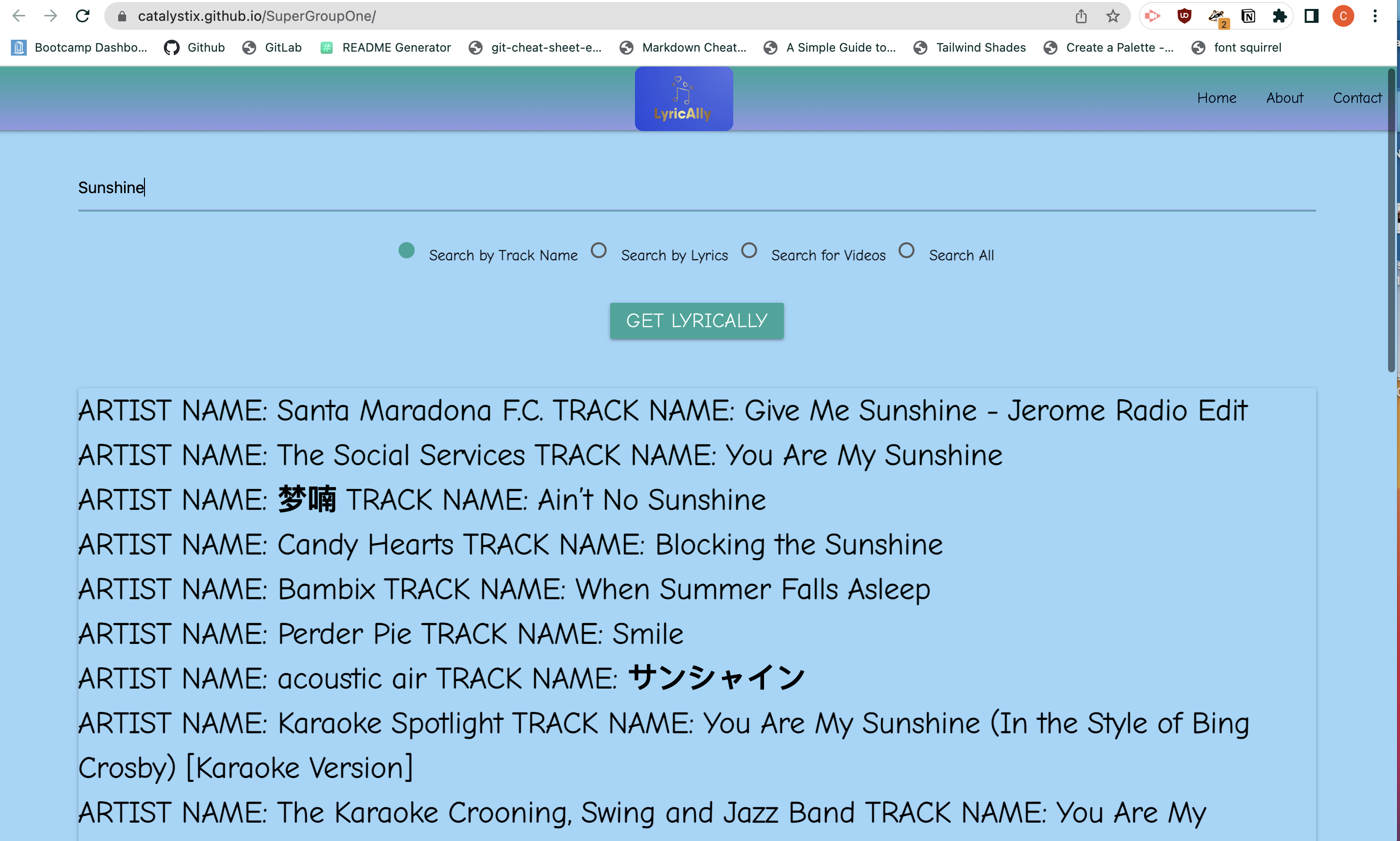The image size is (1400, 841).
Task: Click the LyricAlly logo
Action: [x=683, y=99]
